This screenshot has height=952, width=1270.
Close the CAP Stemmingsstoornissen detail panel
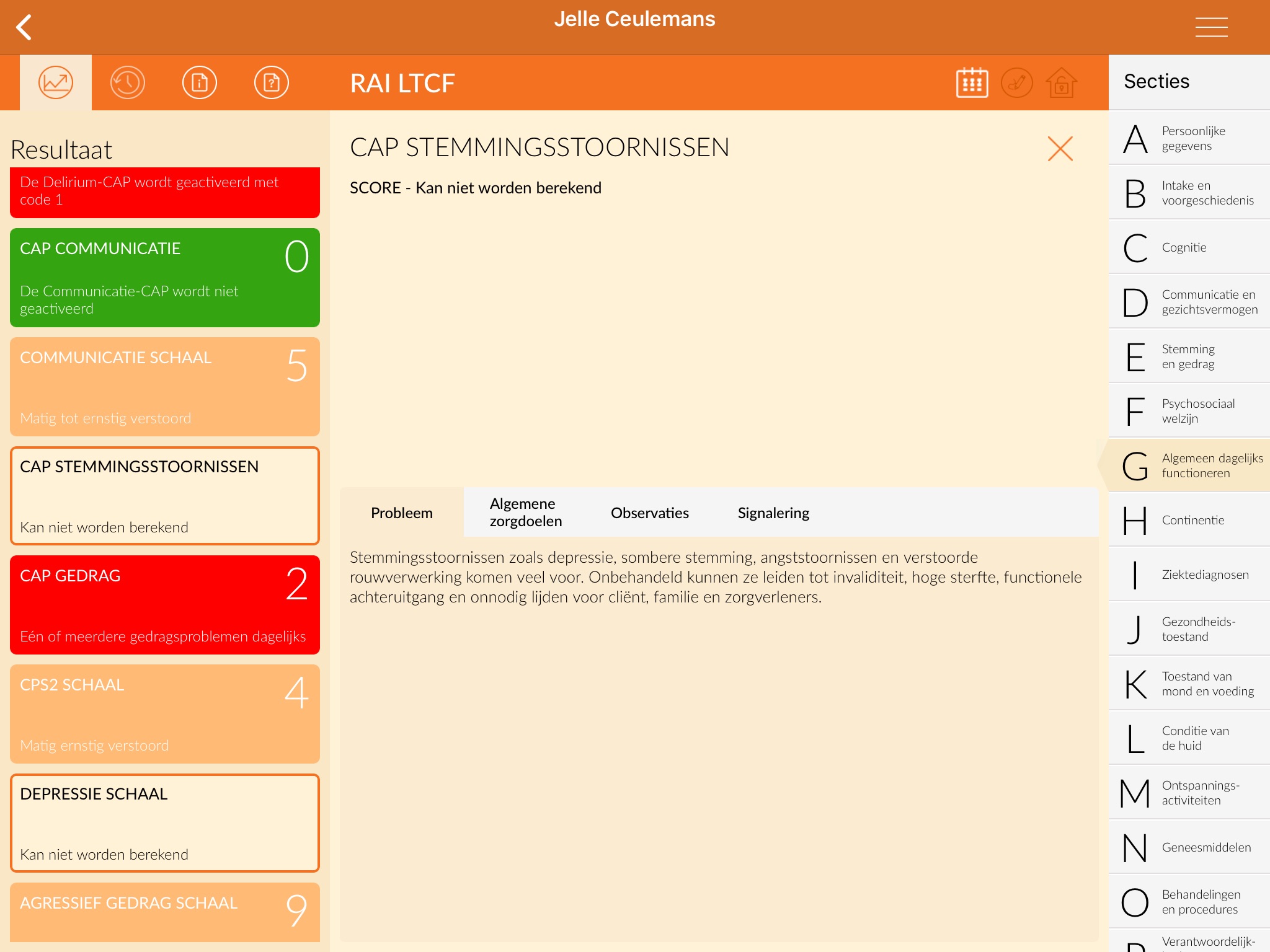coord(1060,149)
